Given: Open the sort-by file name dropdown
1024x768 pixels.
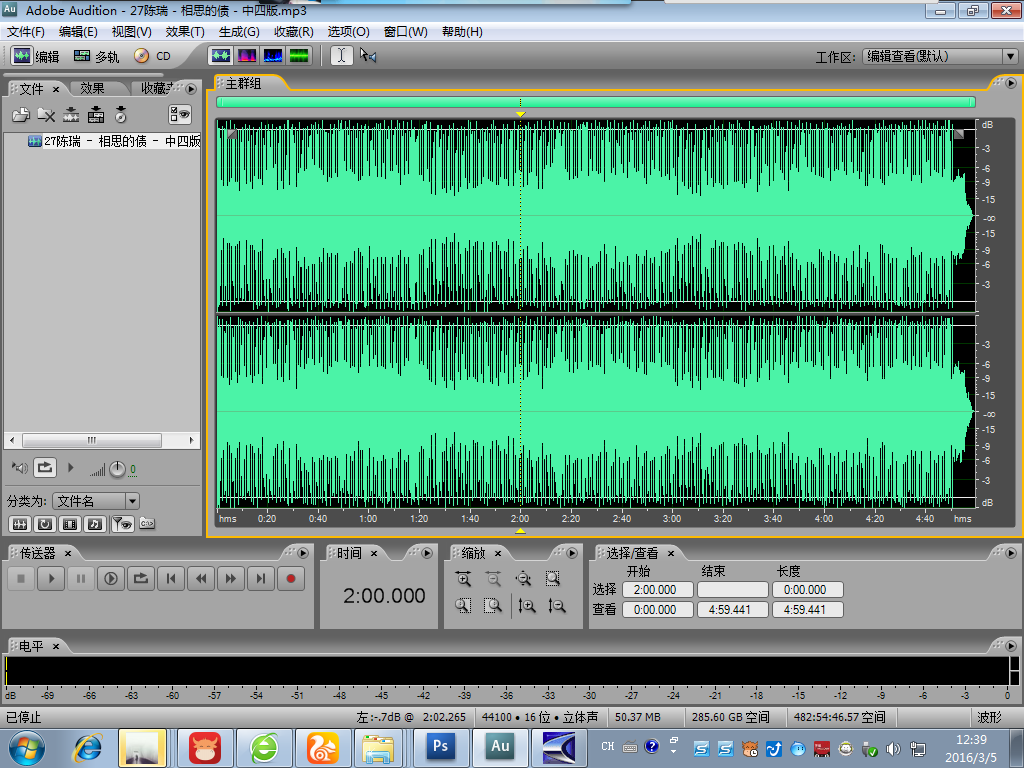Looking at the screenshot, I should [x=96, y=501].
